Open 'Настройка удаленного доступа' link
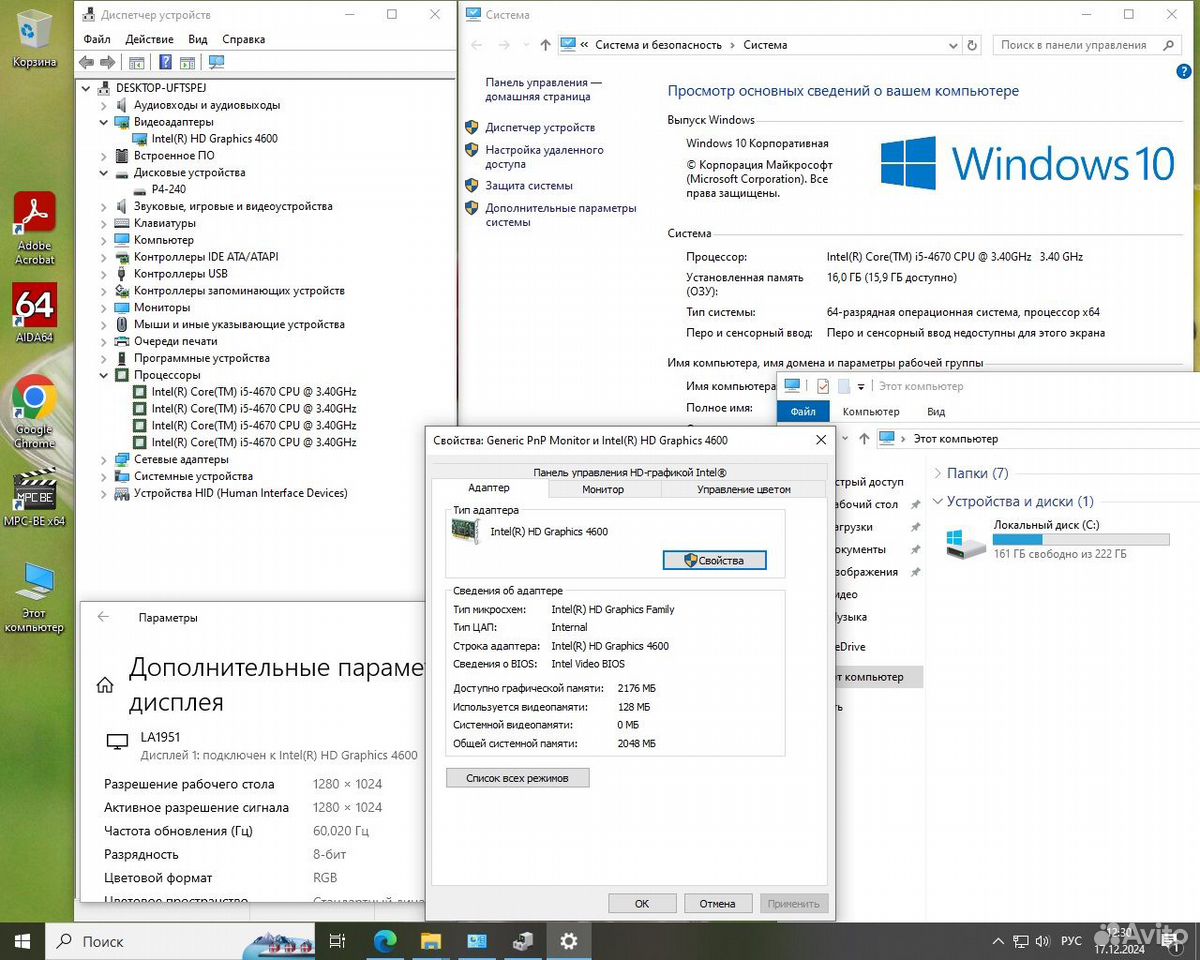This screenshot has width=1200, height=960. 545,157
